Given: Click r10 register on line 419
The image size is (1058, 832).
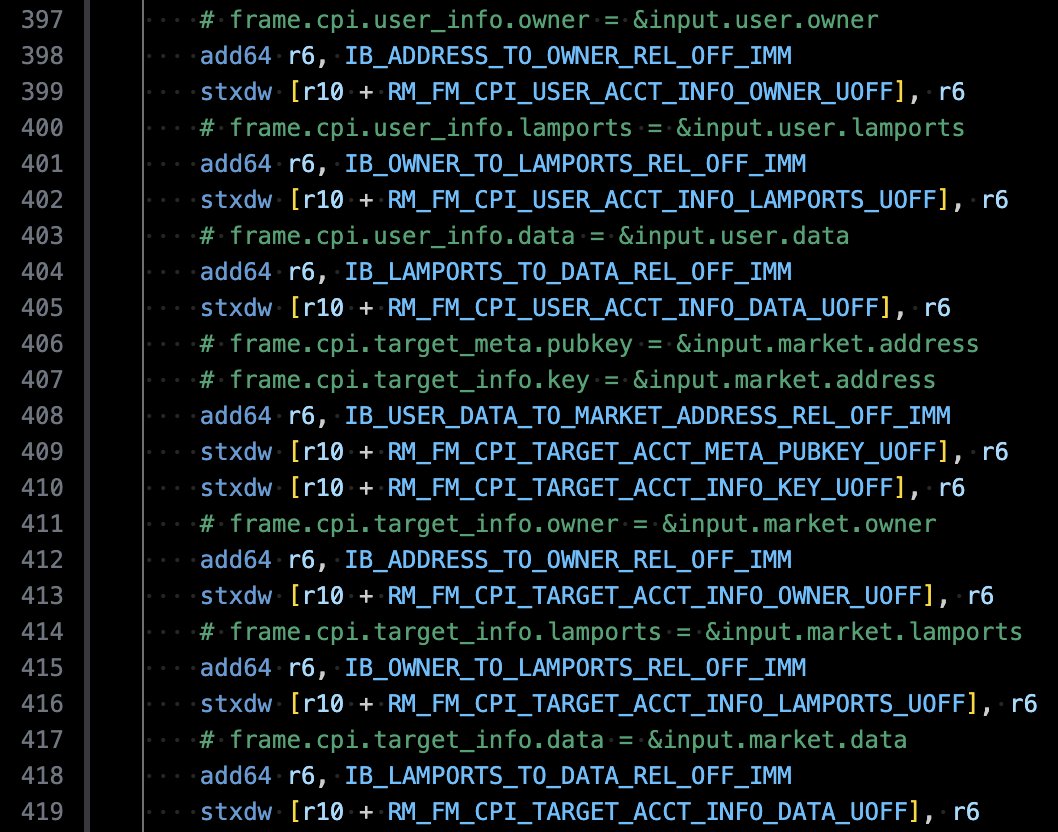Looking at the screenshot, I should click(323, 812).
